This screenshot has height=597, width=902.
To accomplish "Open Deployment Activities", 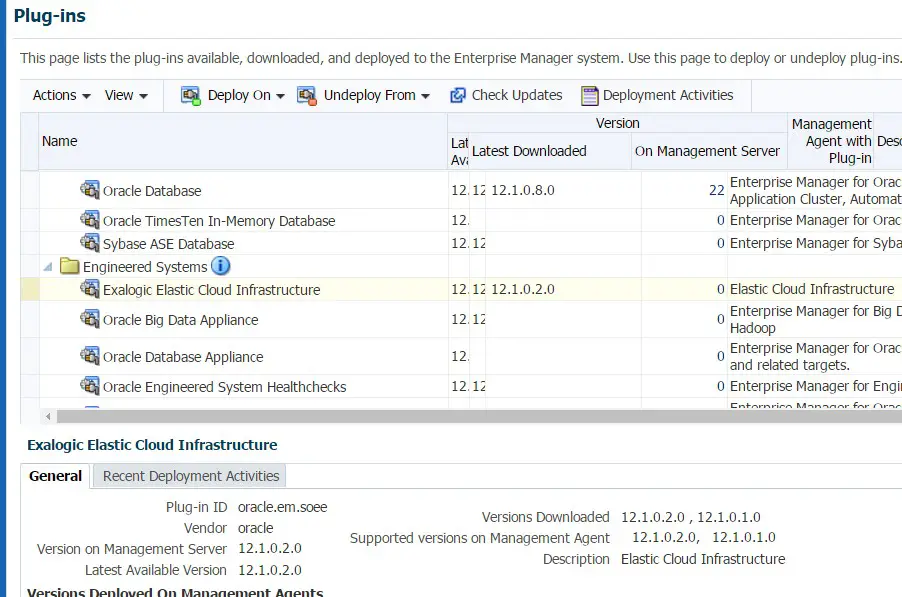I will (658, 95).
